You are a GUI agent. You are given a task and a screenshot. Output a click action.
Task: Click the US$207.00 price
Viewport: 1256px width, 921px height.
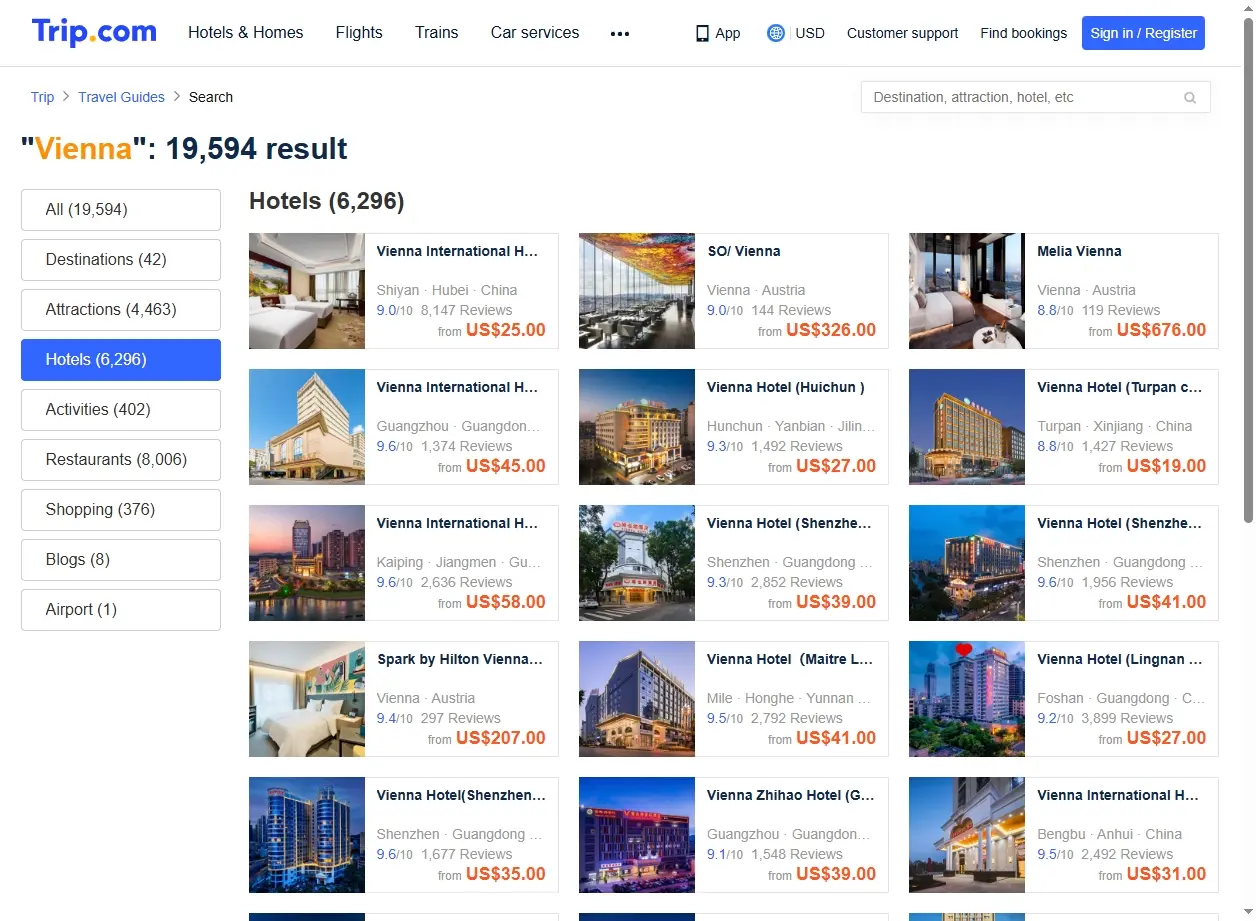click(501, 738)
